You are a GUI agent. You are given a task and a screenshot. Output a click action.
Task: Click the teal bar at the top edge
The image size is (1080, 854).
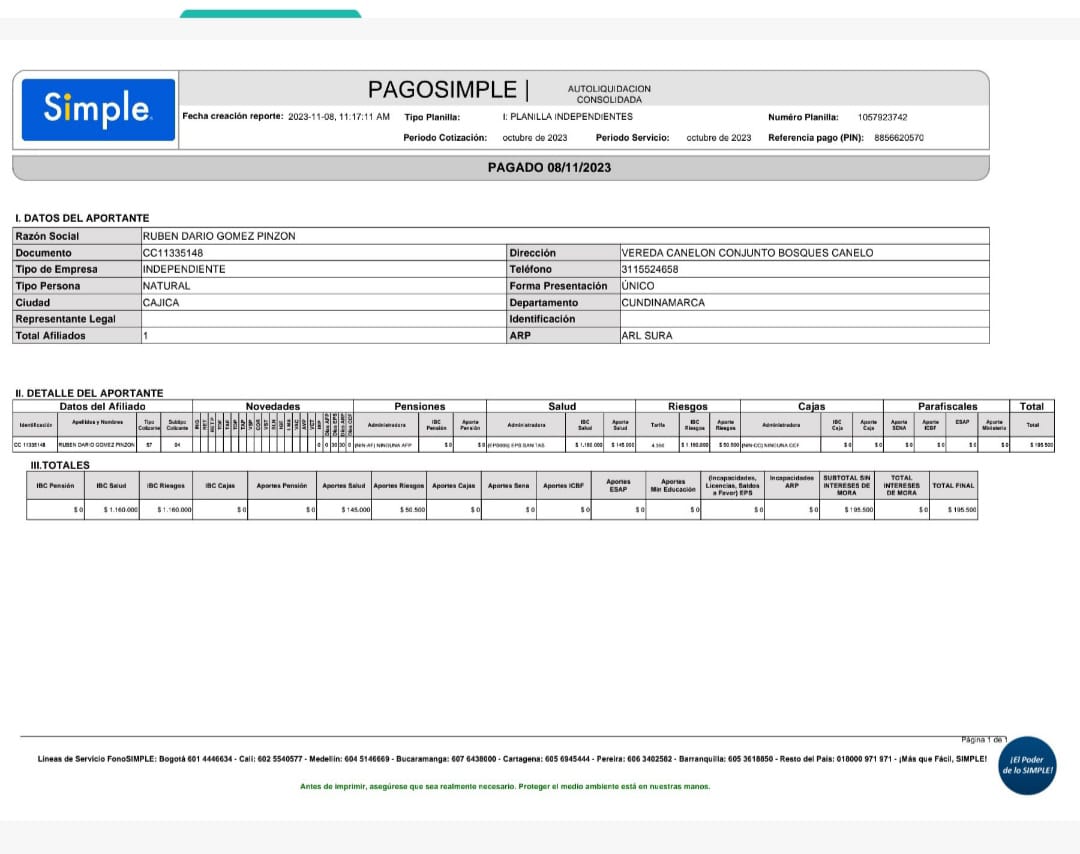[x=270, y=14]
